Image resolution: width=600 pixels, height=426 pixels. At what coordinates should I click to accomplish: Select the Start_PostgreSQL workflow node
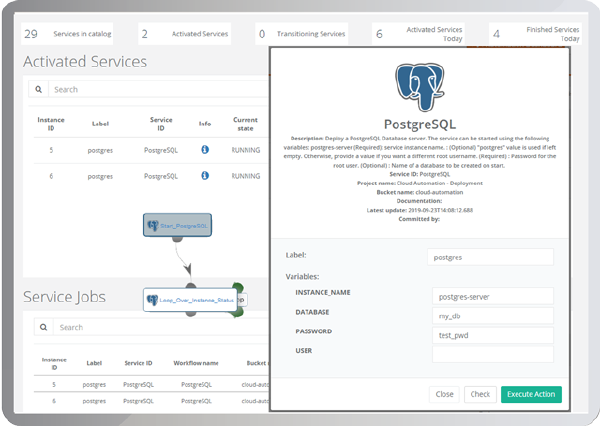[178, 225]
